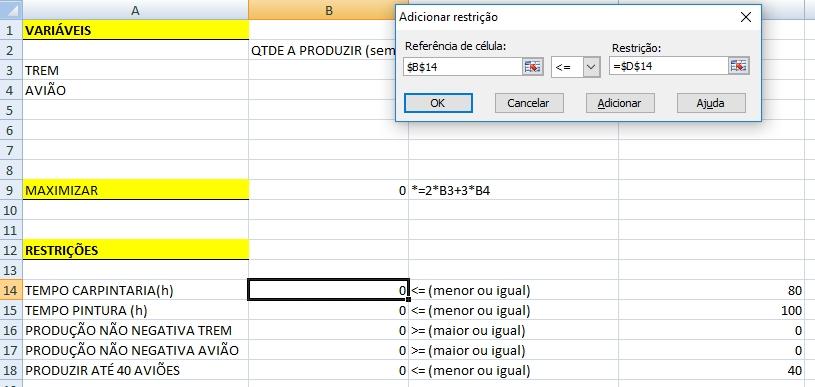Image resolution: width=815 pixels, height=387 pixels.
Task: Click the TEMPO PINTURA (h) cell
Action: (x=136, y=311)
